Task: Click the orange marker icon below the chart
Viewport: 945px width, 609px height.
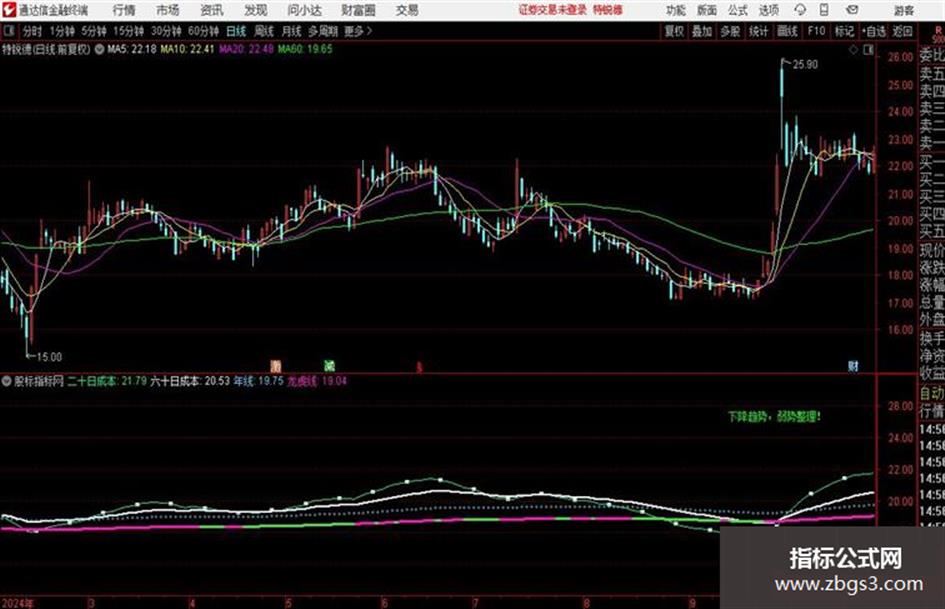Action: tap(275, 365)
